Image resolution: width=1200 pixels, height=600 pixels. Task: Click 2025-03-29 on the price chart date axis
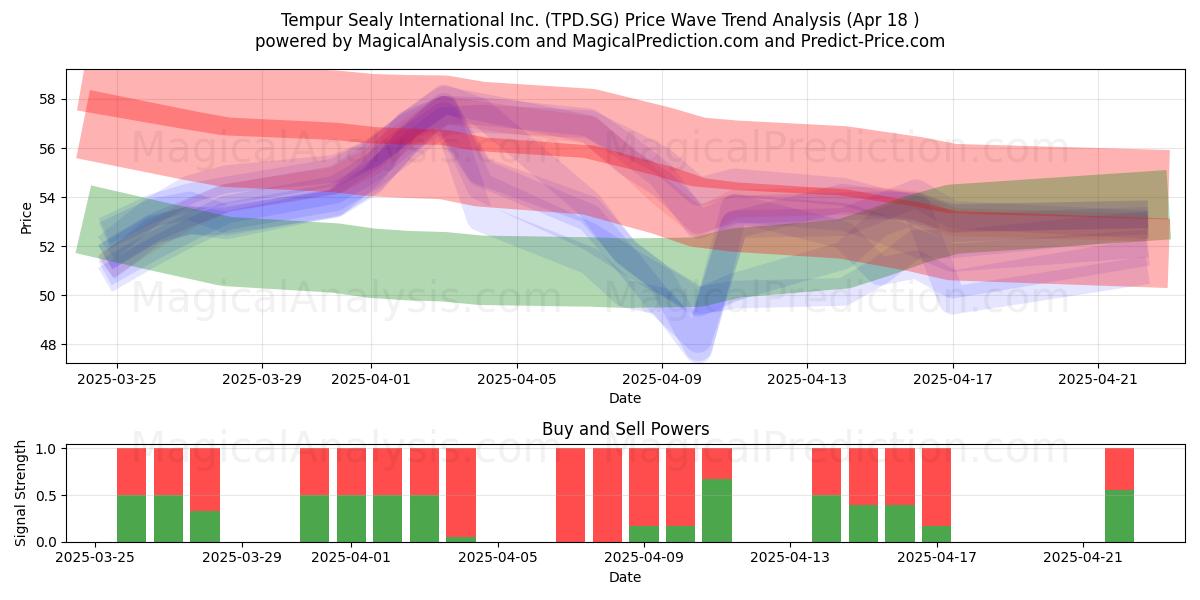point(262,379)
